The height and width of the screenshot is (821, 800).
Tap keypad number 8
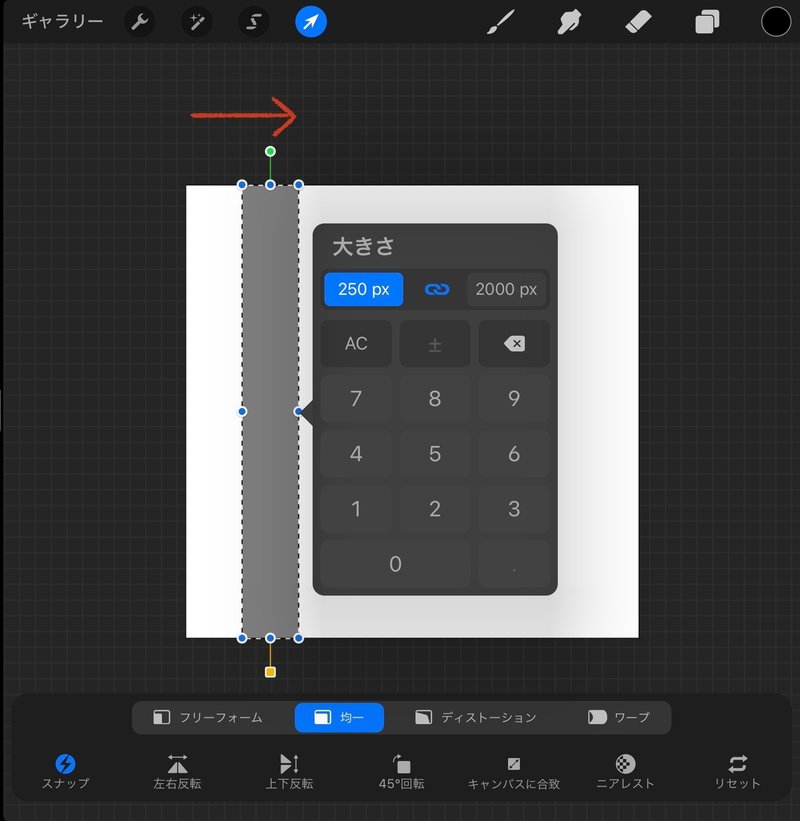(x=435, y=398)
